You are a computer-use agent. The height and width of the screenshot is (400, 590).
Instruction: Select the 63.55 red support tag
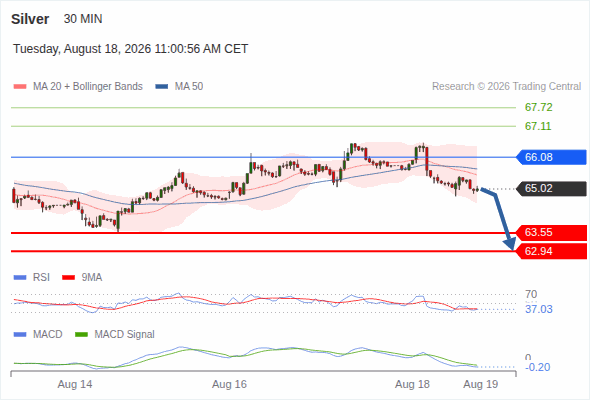pyautogui.click(x=551, y=233)
